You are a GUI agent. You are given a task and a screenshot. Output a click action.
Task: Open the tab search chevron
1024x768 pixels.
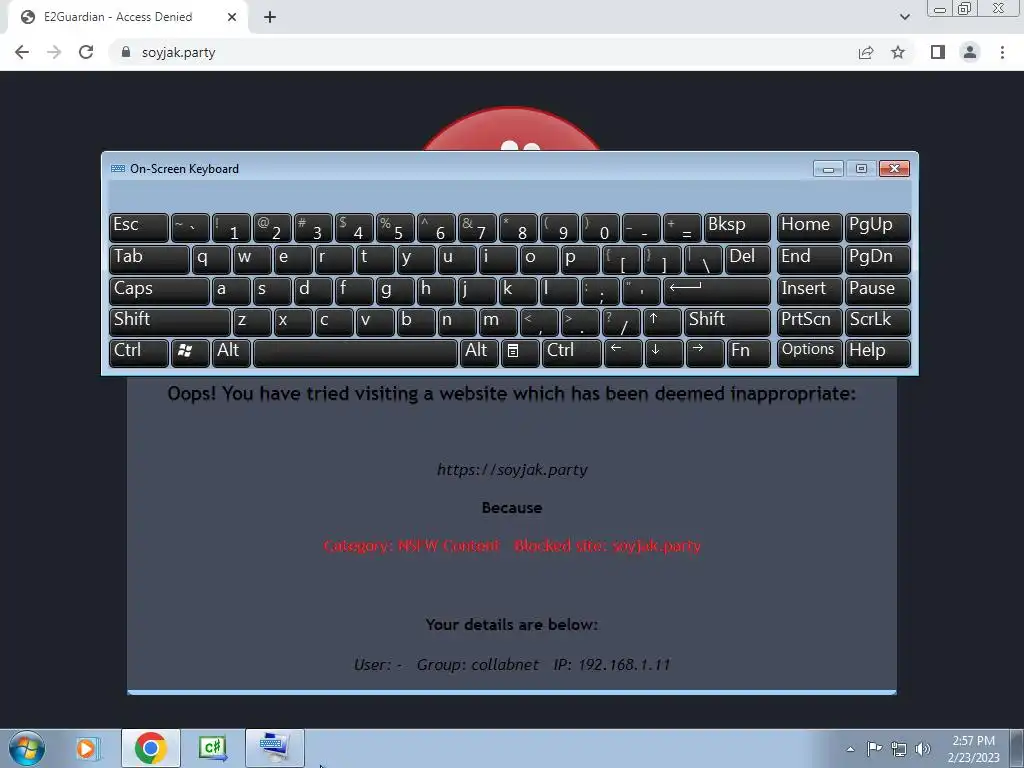(x=904, y=17)
